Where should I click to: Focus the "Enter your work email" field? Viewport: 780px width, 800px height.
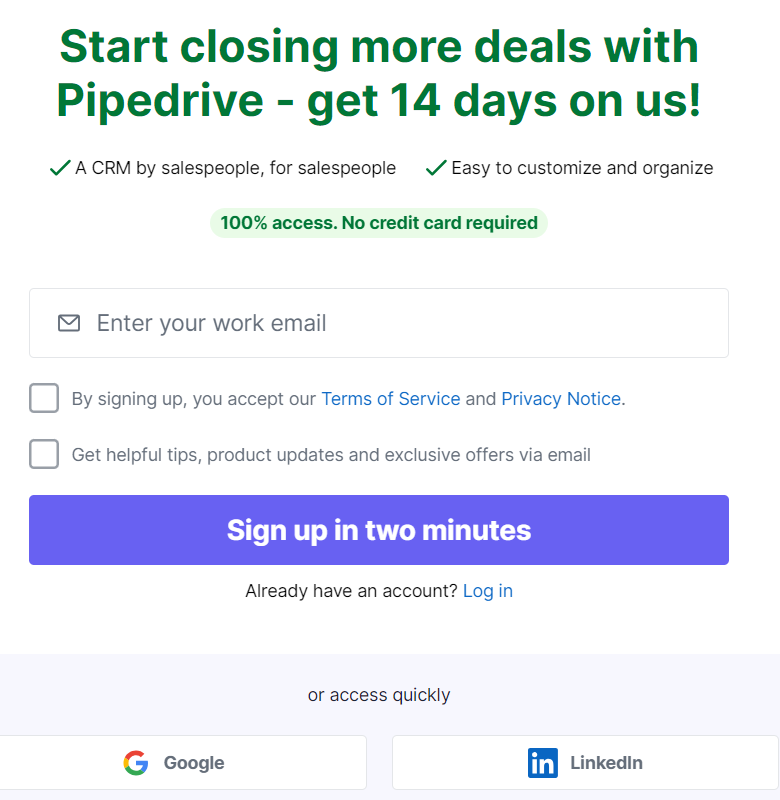click(x=379, y=323)
